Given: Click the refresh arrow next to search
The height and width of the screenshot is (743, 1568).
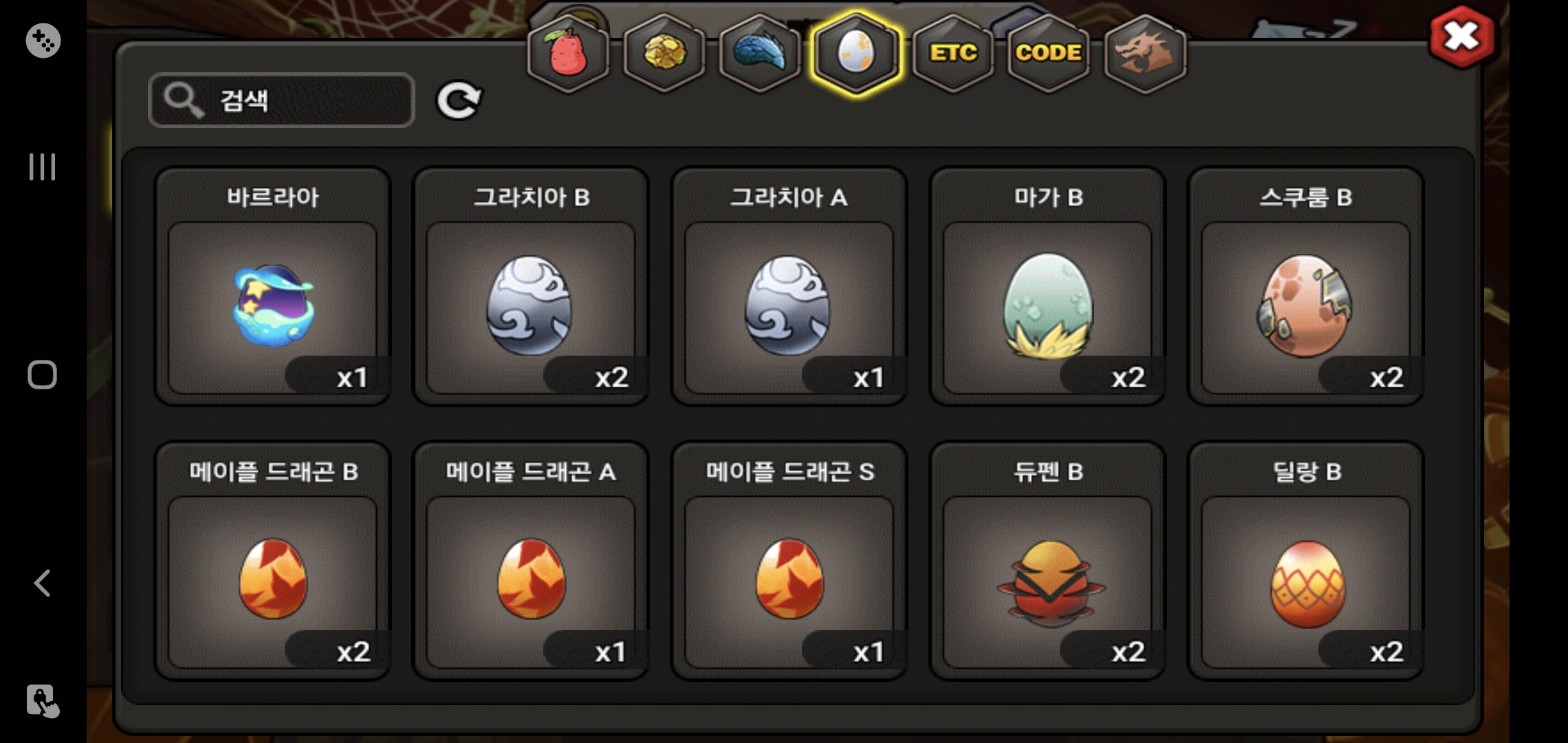Looking at the screenshot, I should 459,100.
